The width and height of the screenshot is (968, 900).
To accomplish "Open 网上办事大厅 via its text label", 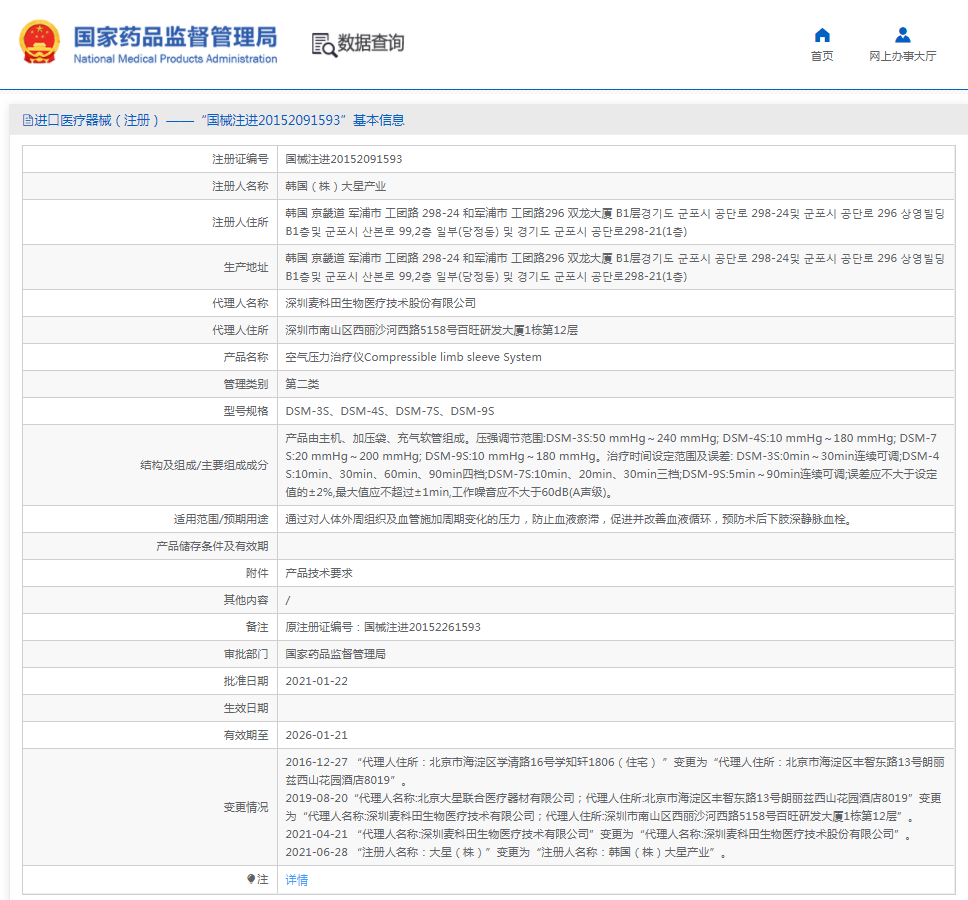I will (902, 57).
